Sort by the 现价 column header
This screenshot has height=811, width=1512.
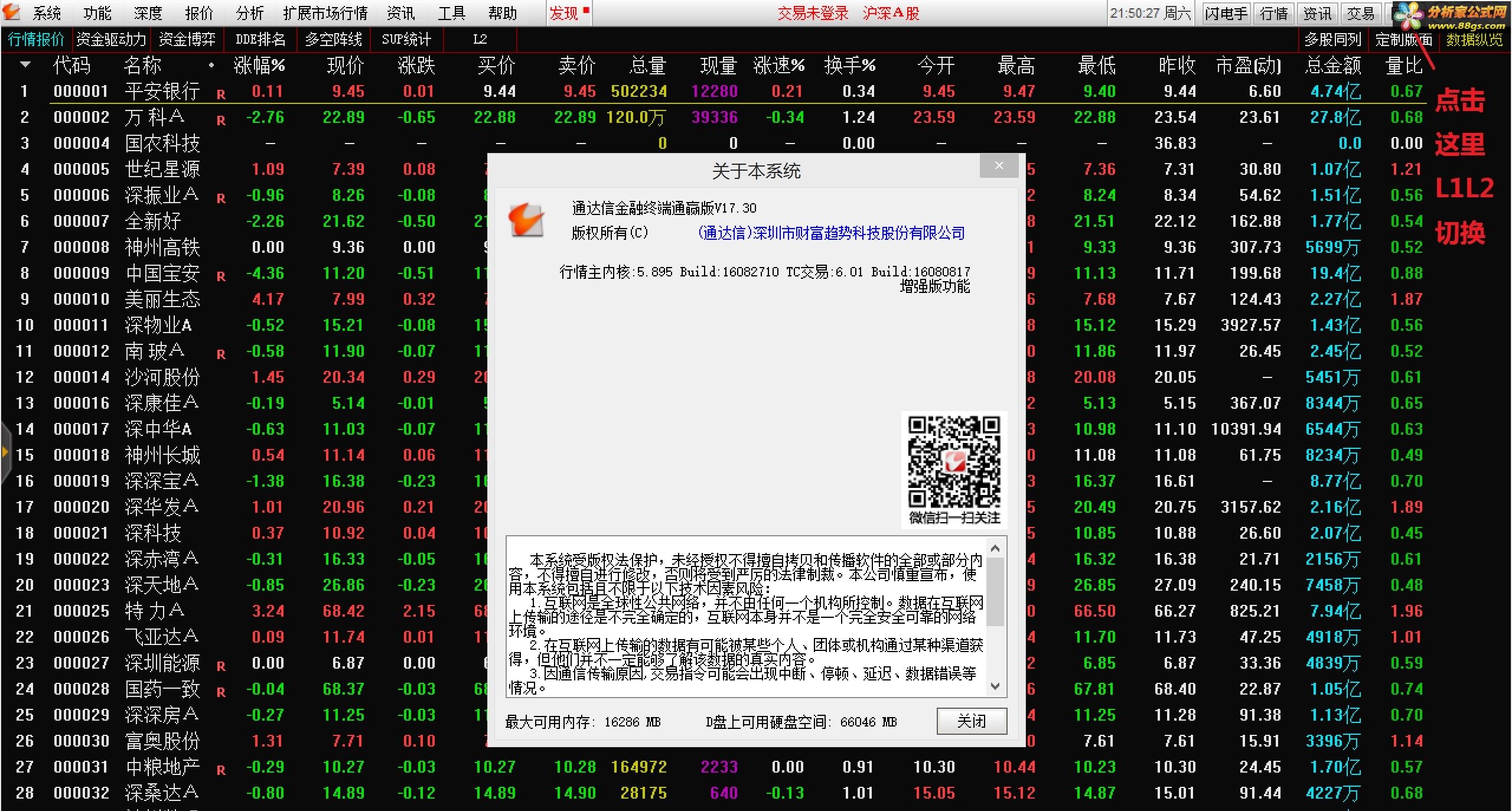(346, 65)
